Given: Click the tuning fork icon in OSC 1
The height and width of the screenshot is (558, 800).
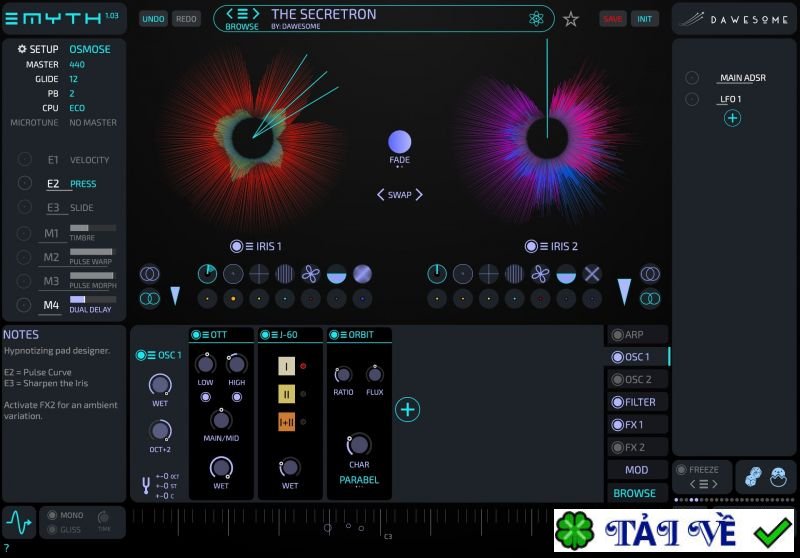Looking at the screenshot, I should (x=146, y=485).
